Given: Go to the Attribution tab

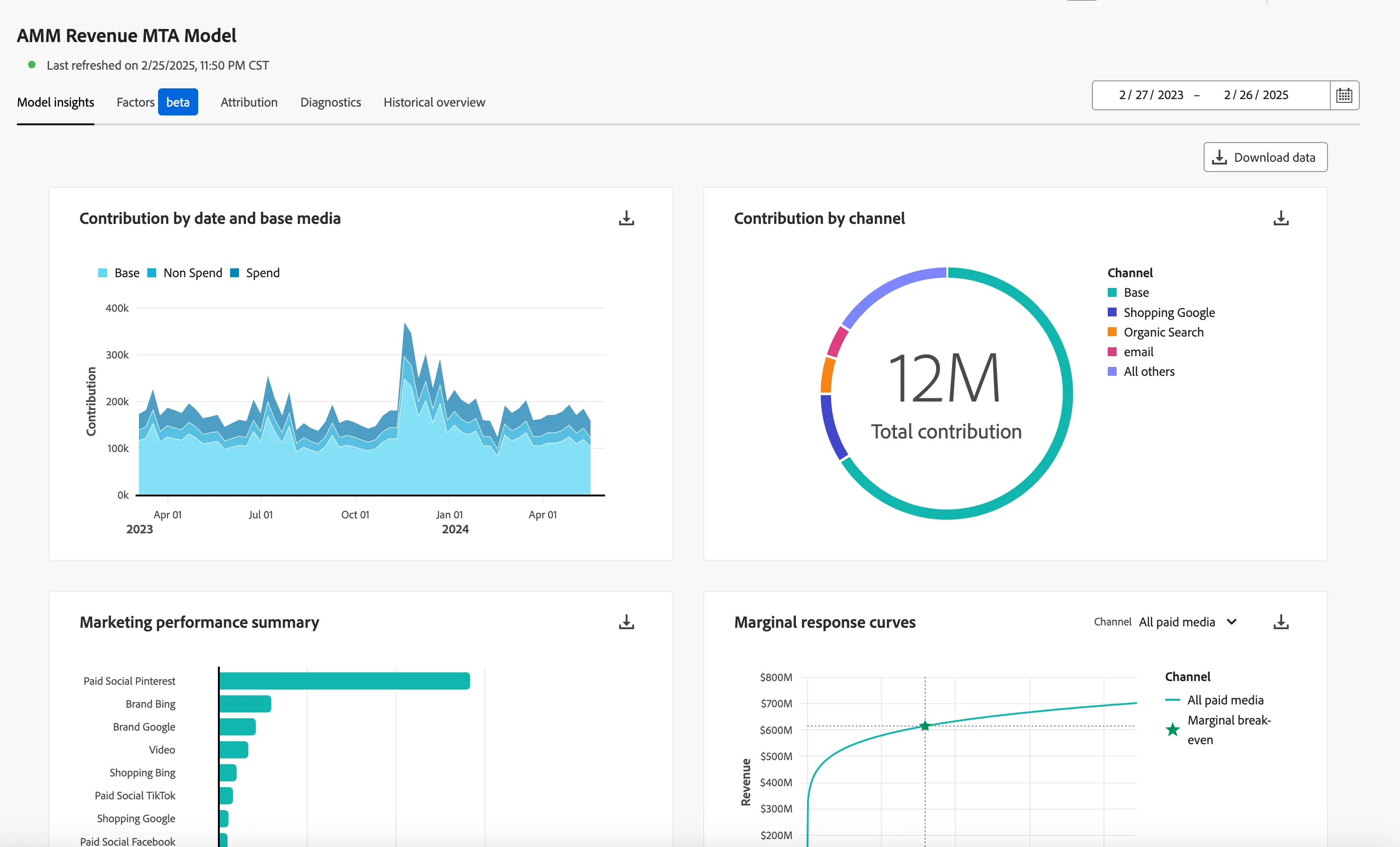Looking at the screenshot, I should (x=249, y=102).
